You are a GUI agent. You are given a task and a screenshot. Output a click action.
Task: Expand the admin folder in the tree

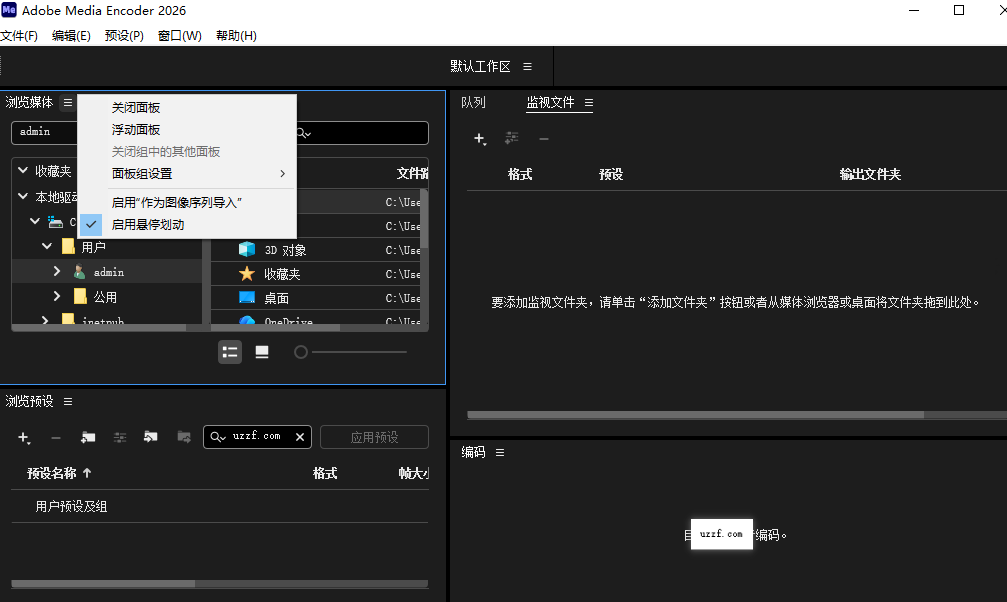pos(57,270)
